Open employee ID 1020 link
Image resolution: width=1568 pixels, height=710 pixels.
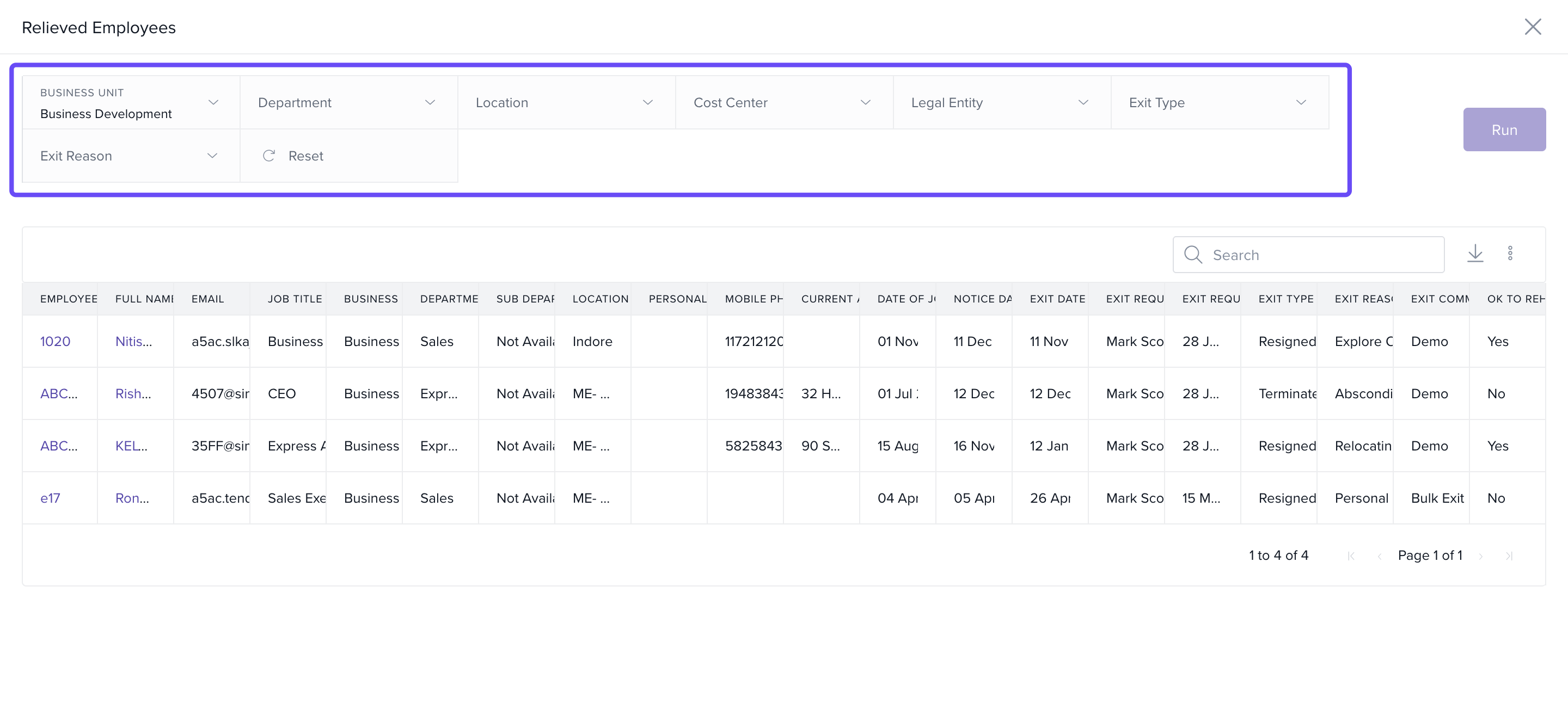(55, 341)
